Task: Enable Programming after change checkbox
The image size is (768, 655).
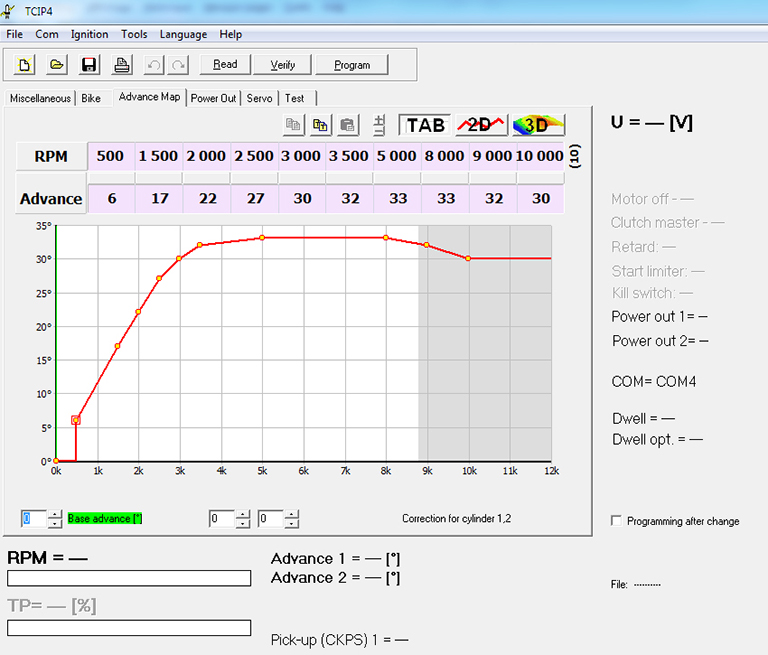Action: coord(616,520)
